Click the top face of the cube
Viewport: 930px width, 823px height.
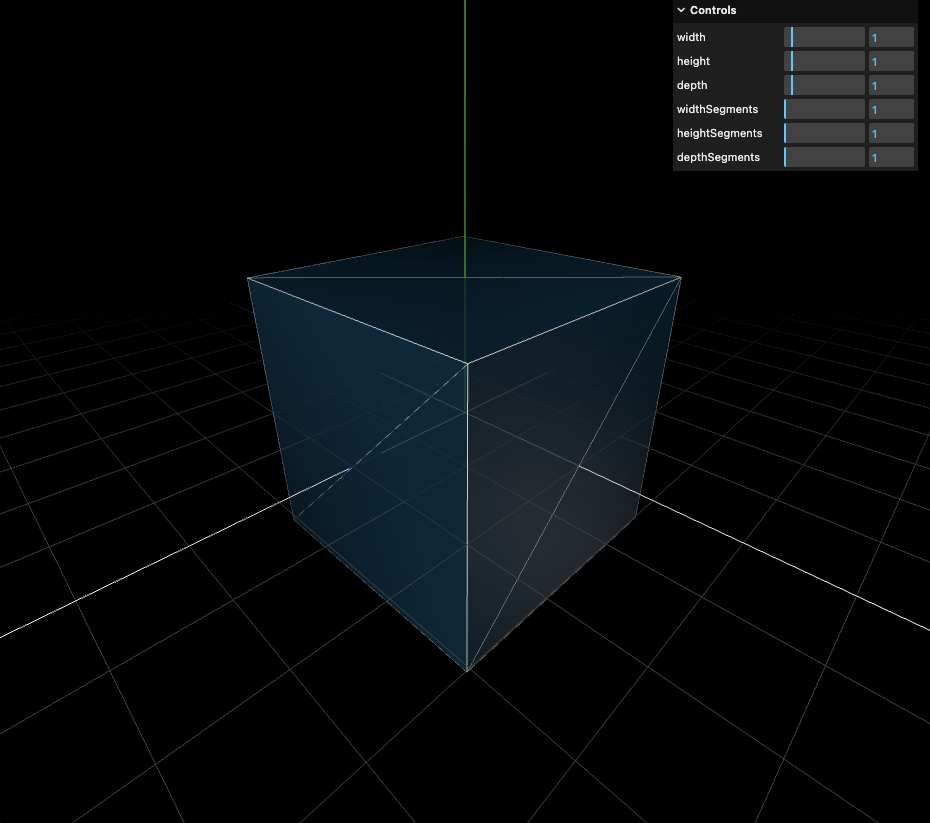(464, 299)
